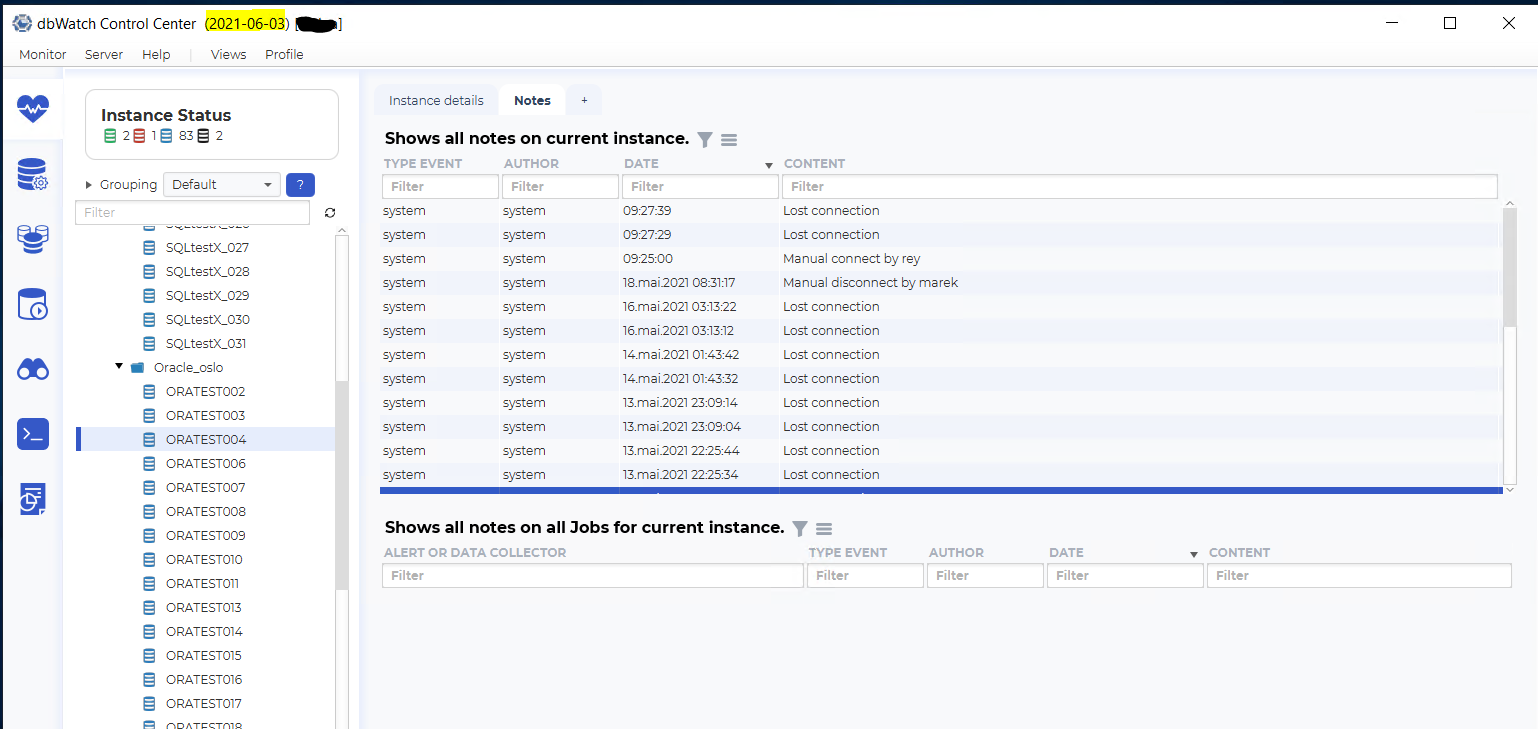Open the Help menu
Screen dimensions: 1538x729
click(x=156, y=55)
